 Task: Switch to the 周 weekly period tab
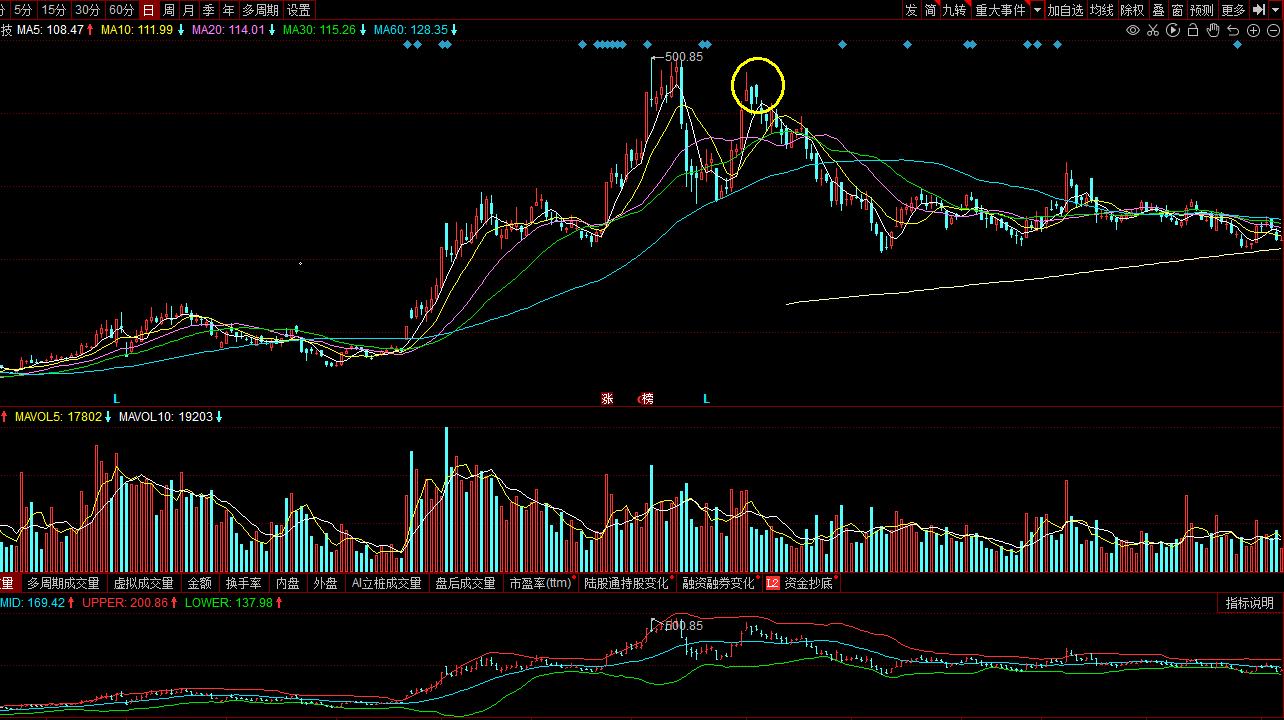pyautogui.click(x=168, y=10)
